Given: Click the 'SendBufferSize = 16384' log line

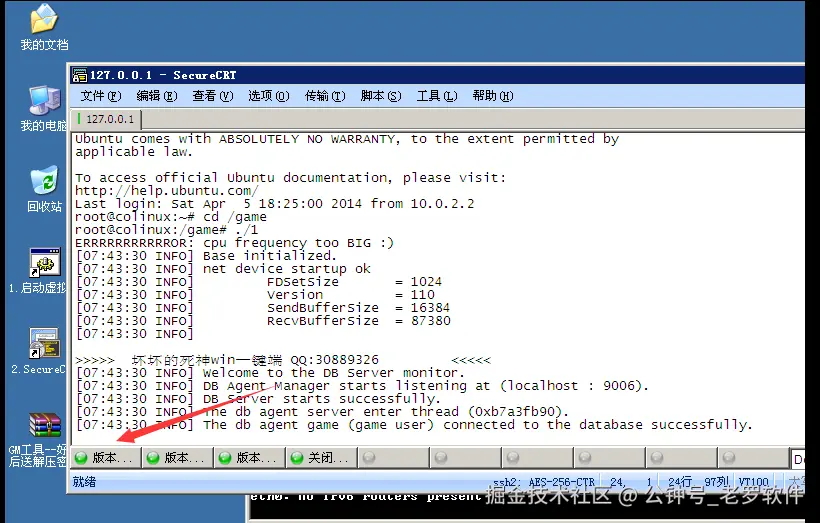Looking at the screenshot, I should pyautogui.click(x=263, y=308).
